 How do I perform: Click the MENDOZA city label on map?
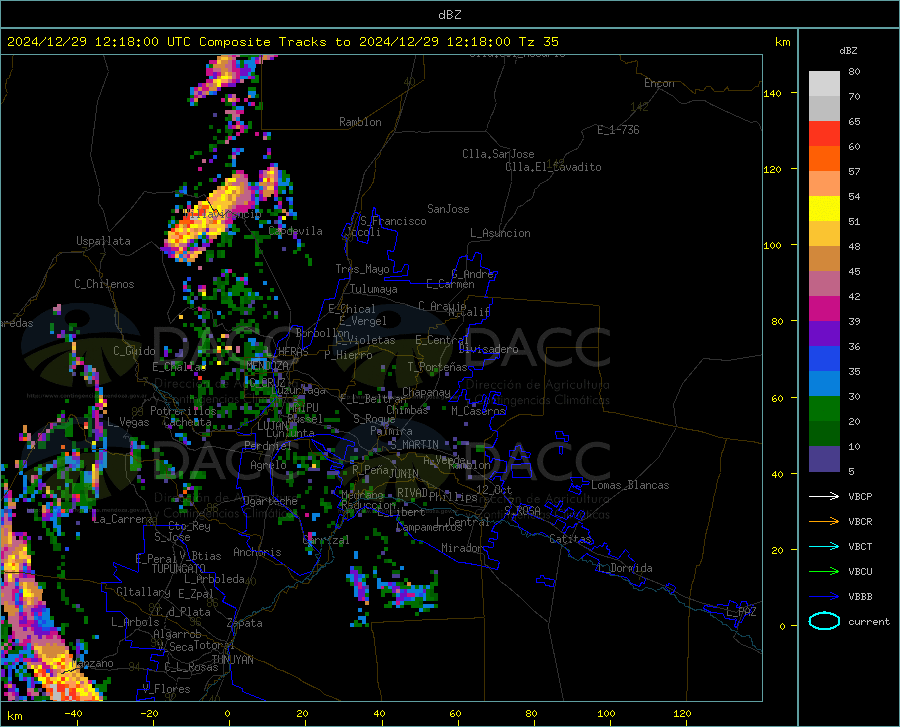pyautogui.click(x=267, y=365)
